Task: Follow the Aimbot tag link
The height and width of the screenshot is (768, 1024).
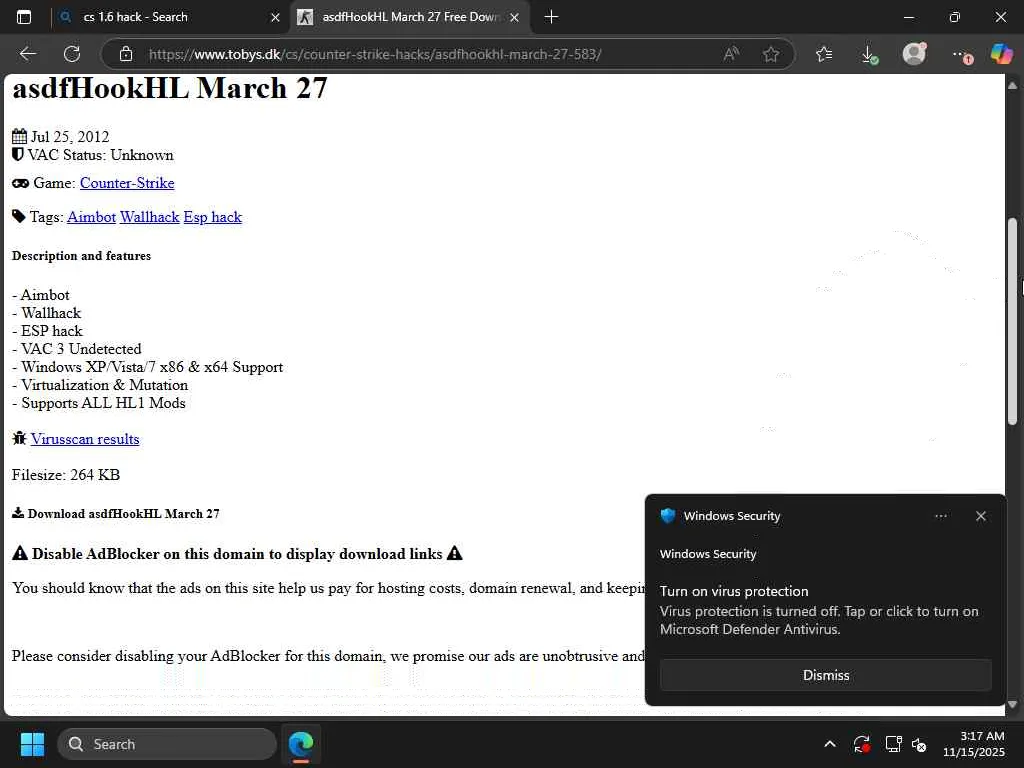Action: 91,217
